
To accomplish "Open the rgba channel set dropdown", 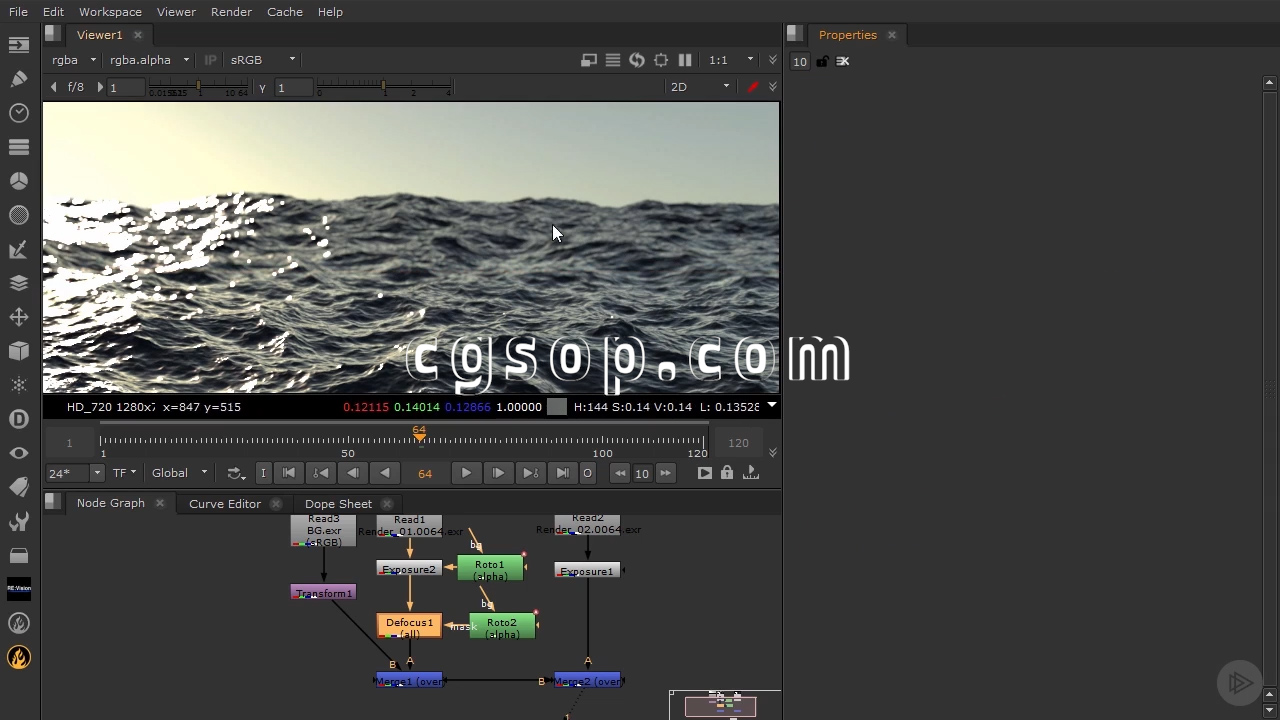I will [74, 60].
